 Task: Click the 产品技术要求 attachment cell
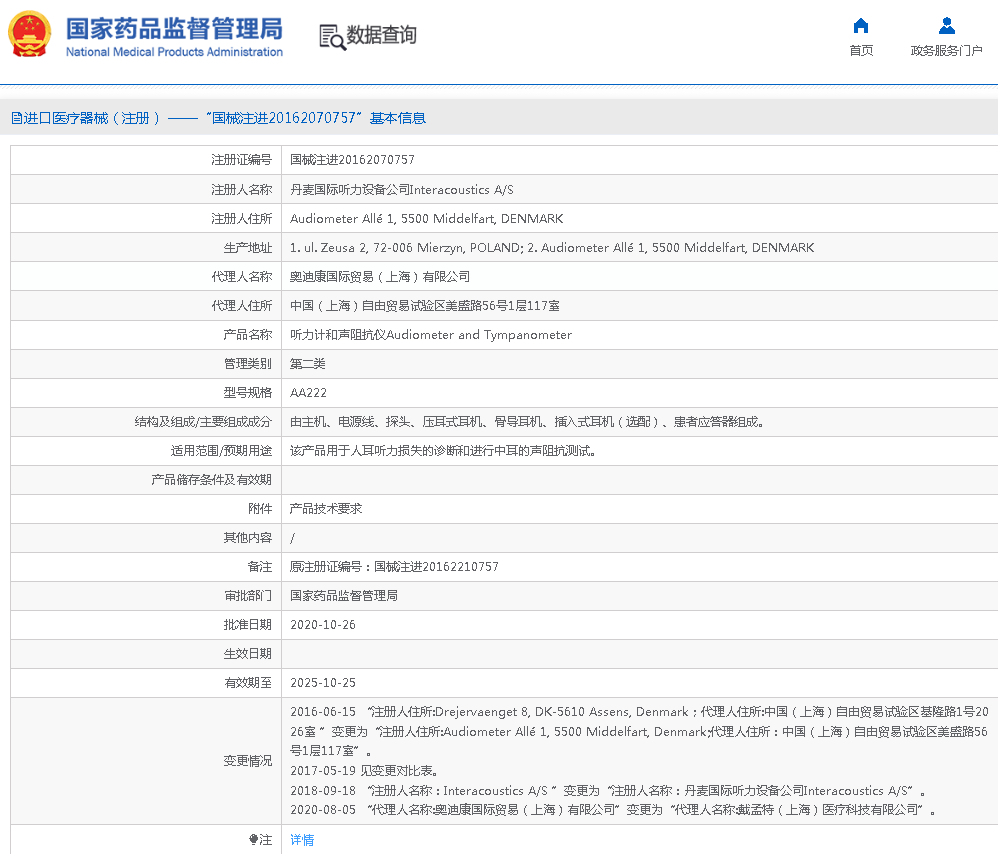click(x=326, y=509)
